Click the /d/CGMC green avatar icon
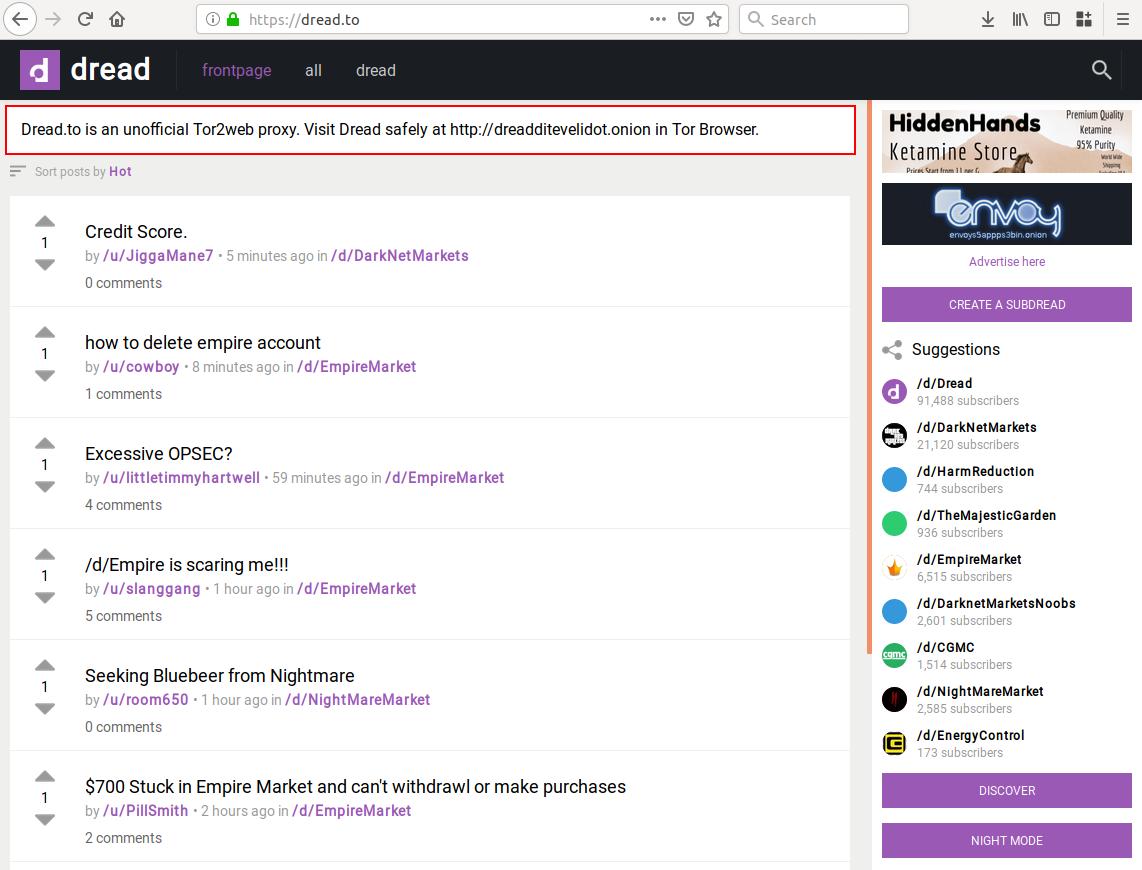The height and width of the screenshot is (870, 1142). click(x=894, y=655)
